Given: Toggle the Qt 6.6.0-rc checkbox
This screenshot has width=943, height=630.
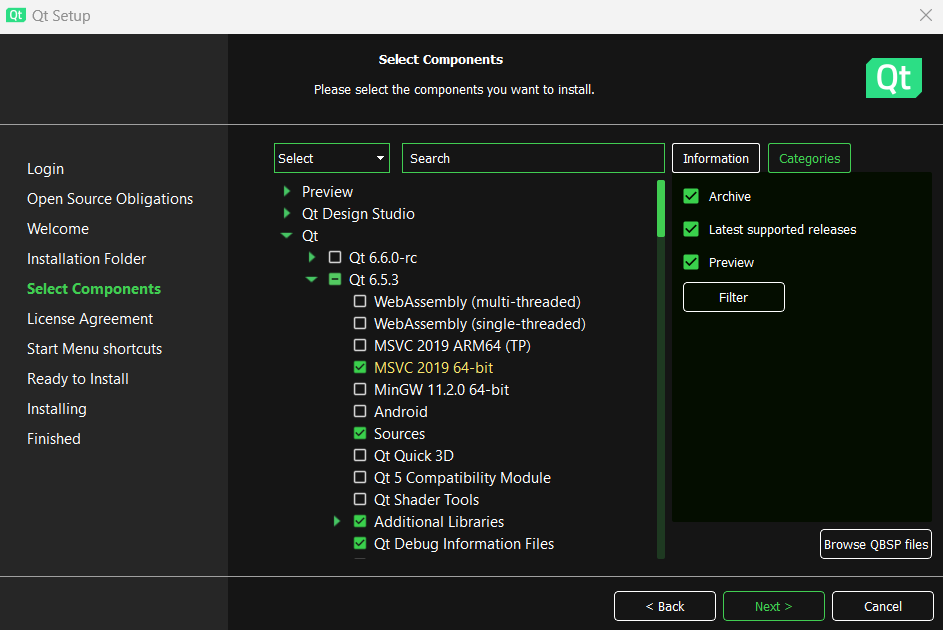Looking at the screenshot, I should tap(335, 258).
